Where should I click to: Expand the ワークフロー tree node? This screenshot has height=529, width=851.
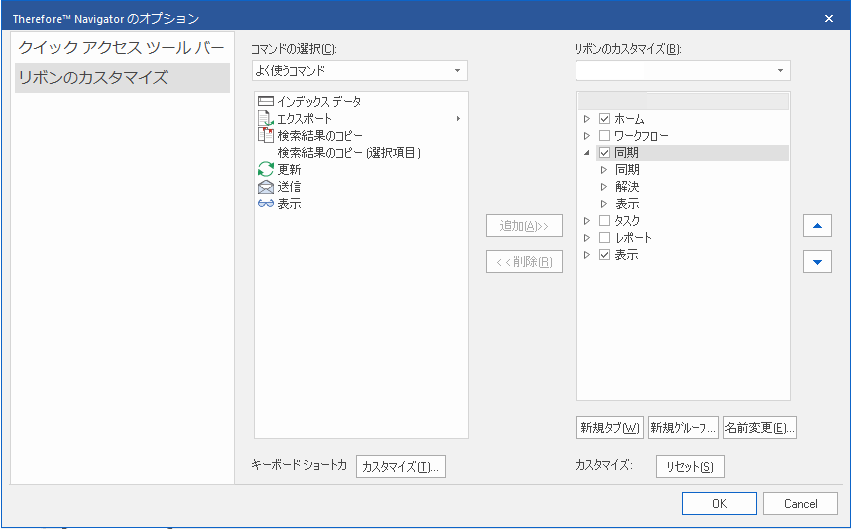pos(587,135)
